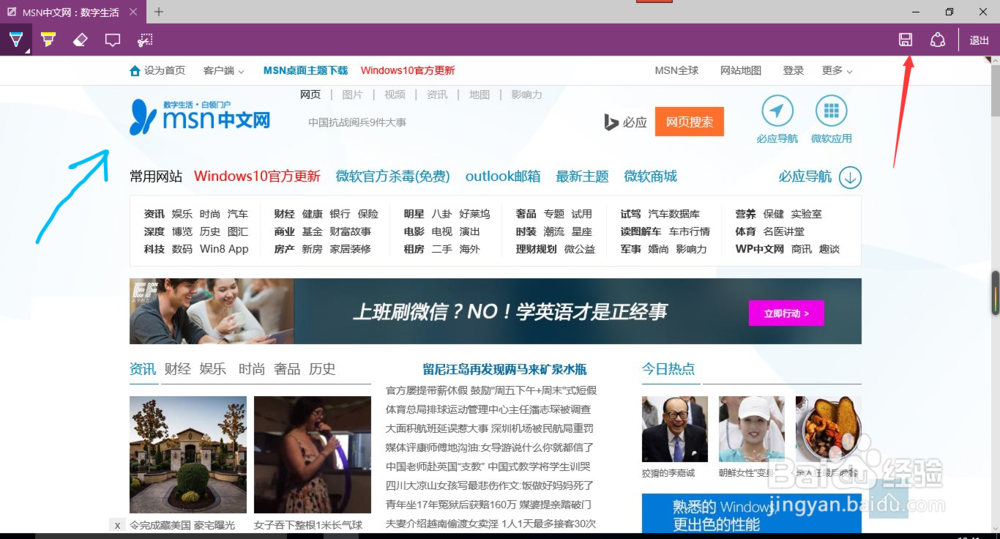Viewport: 1000px width, 539px height.
Task: Switch to the 财经 news tab
Action: pos(177,369)
